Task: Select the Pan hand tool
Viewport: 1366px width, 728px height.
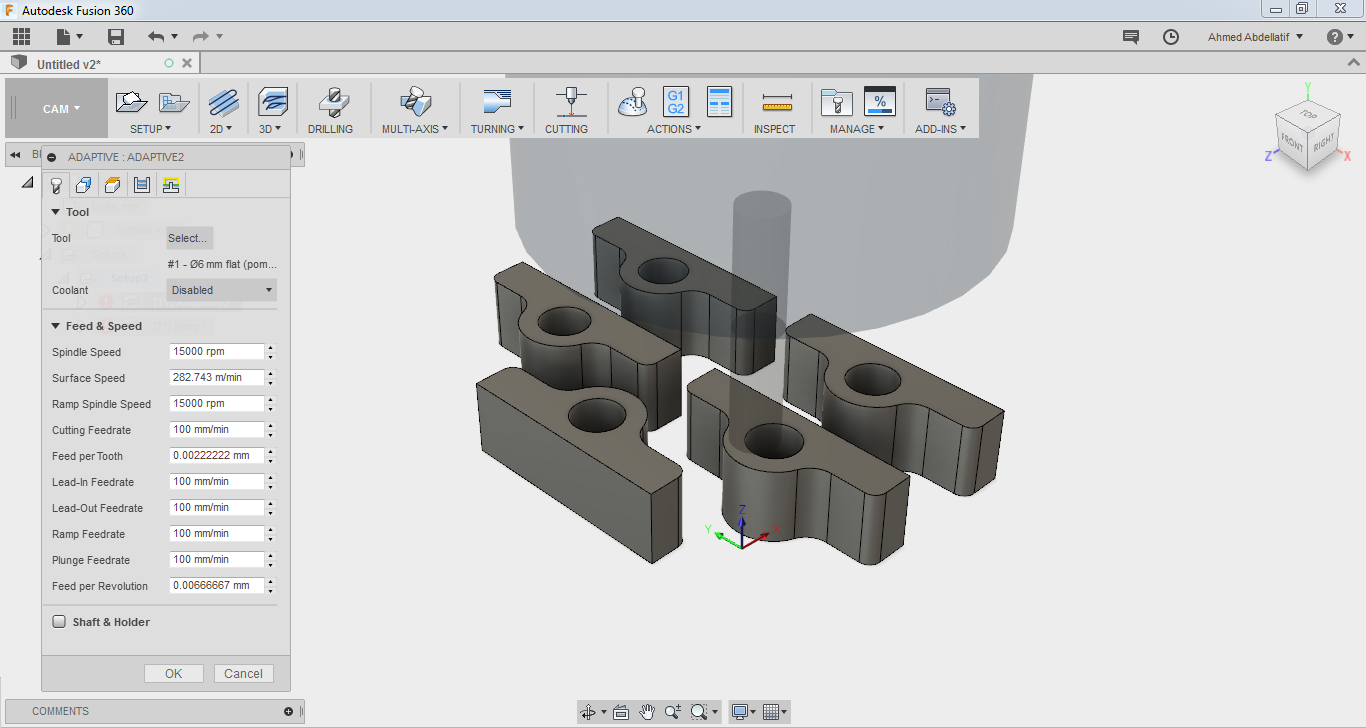Action: (x=647, y=712)
